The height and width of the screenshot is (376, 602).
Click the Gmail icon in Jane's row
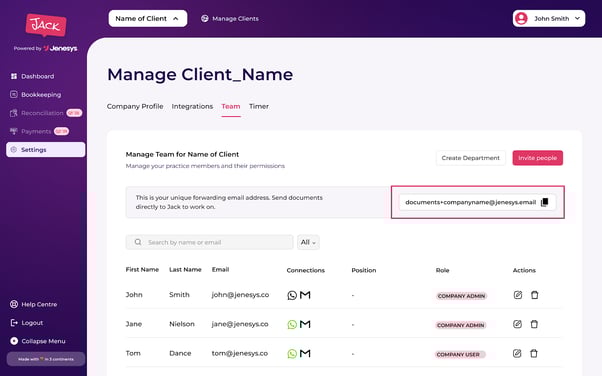[305, 324]
